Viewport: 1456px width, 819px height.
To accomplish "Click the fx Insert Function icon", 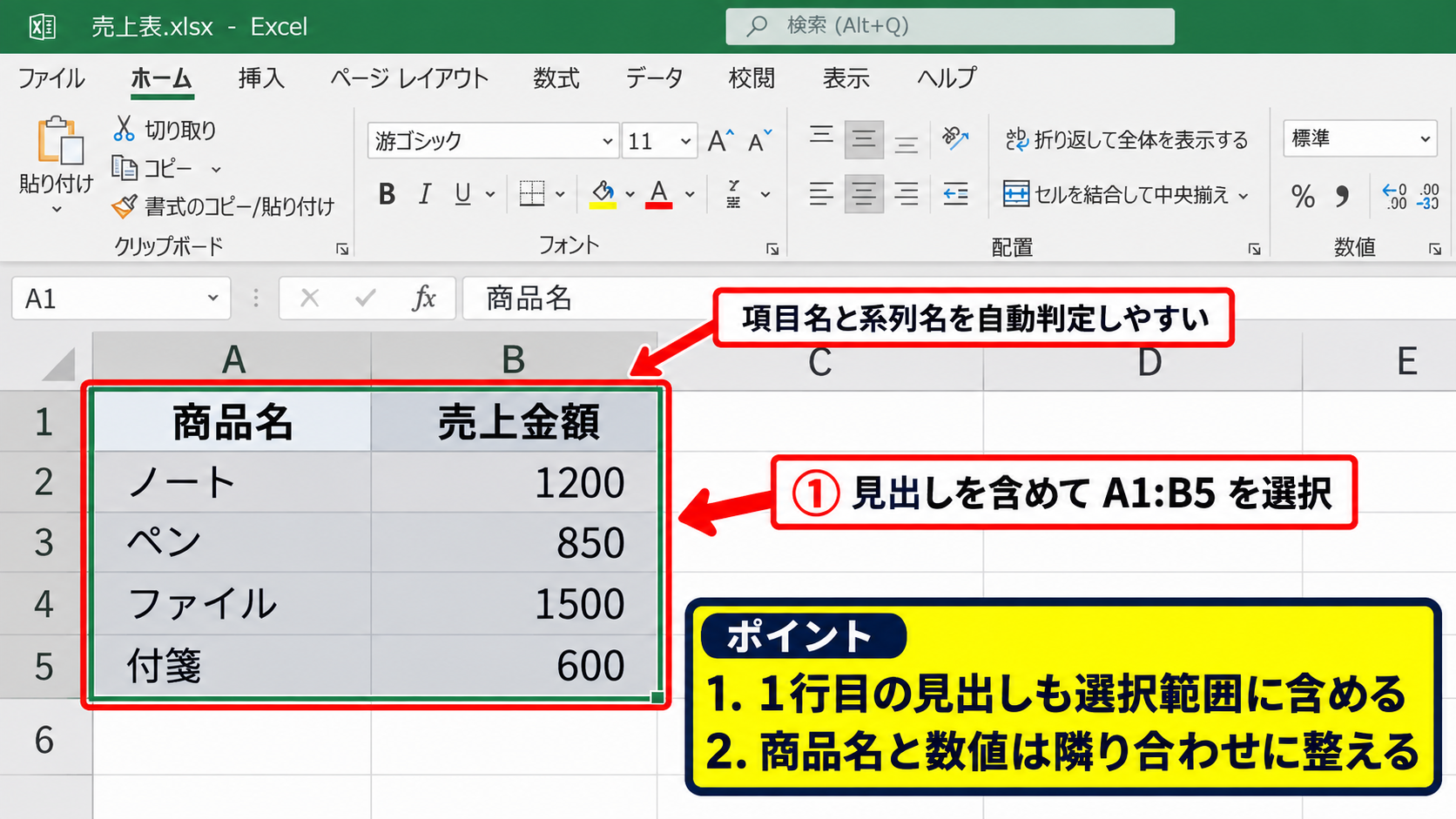I will tap(424, 299).
